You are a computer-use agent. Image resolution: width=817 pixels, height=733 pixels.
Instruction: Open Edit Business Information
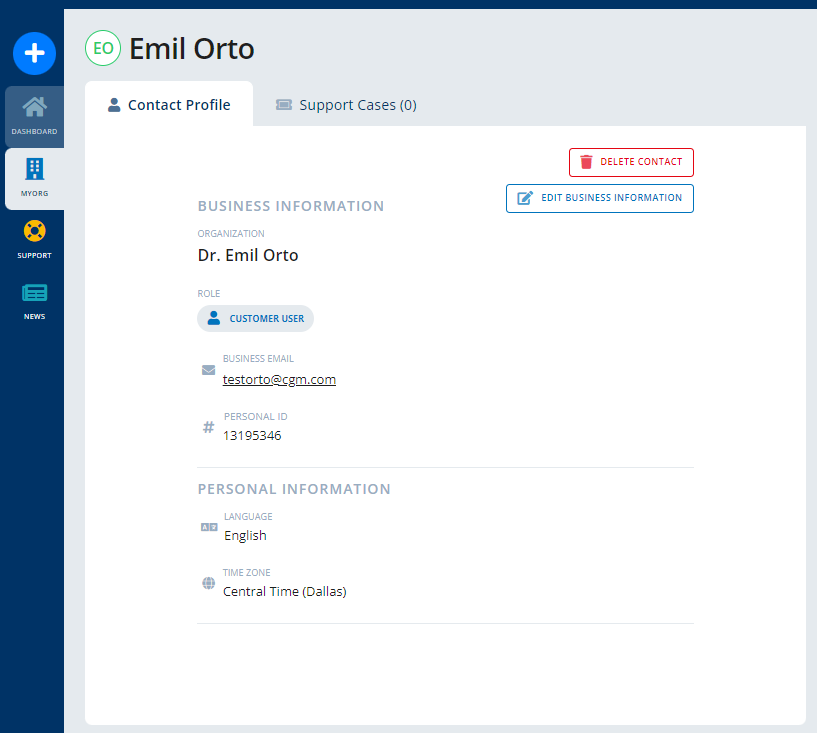tap(599, 197)
